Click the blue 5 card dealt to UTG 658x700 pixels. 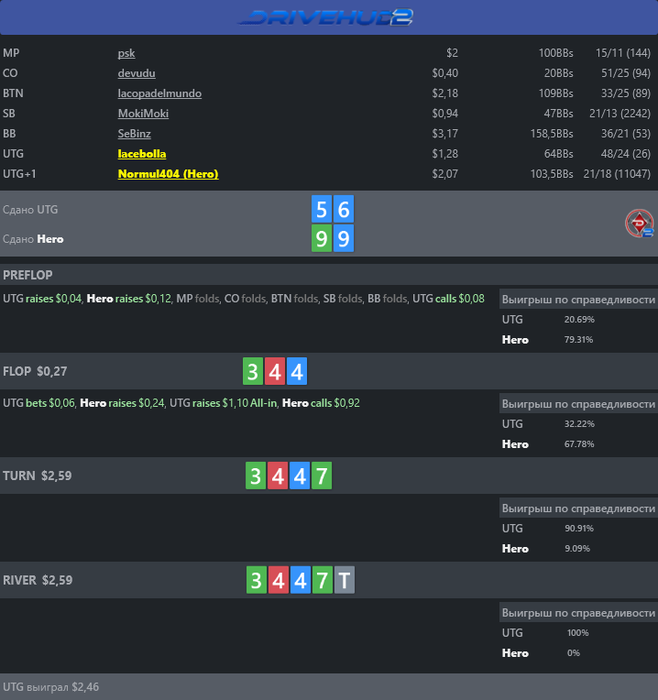click(321, 209)
